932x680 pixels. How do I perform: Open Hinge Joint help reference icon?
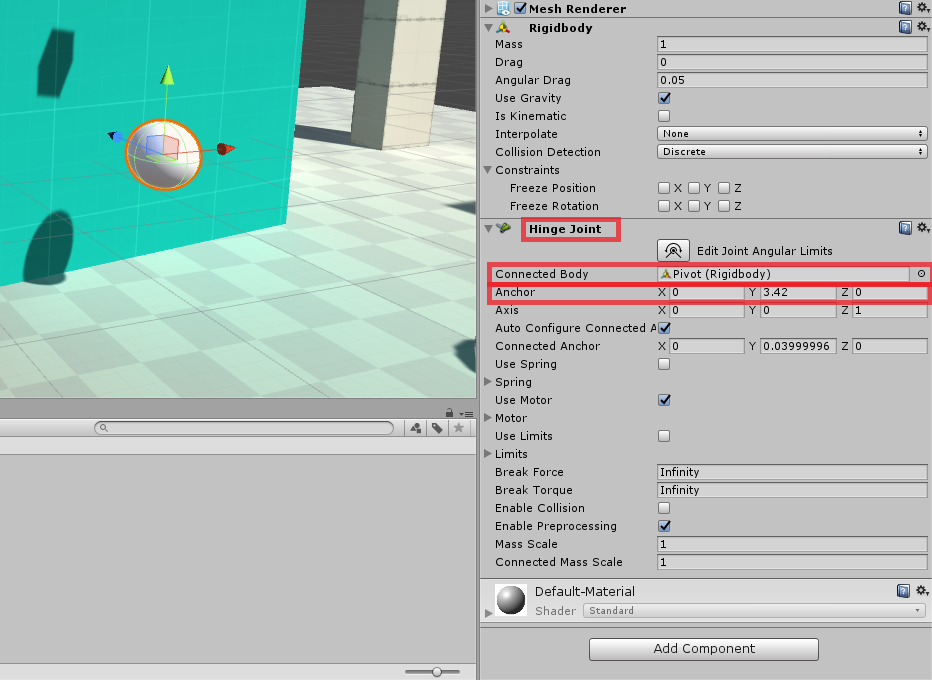[x=905, y=228]
